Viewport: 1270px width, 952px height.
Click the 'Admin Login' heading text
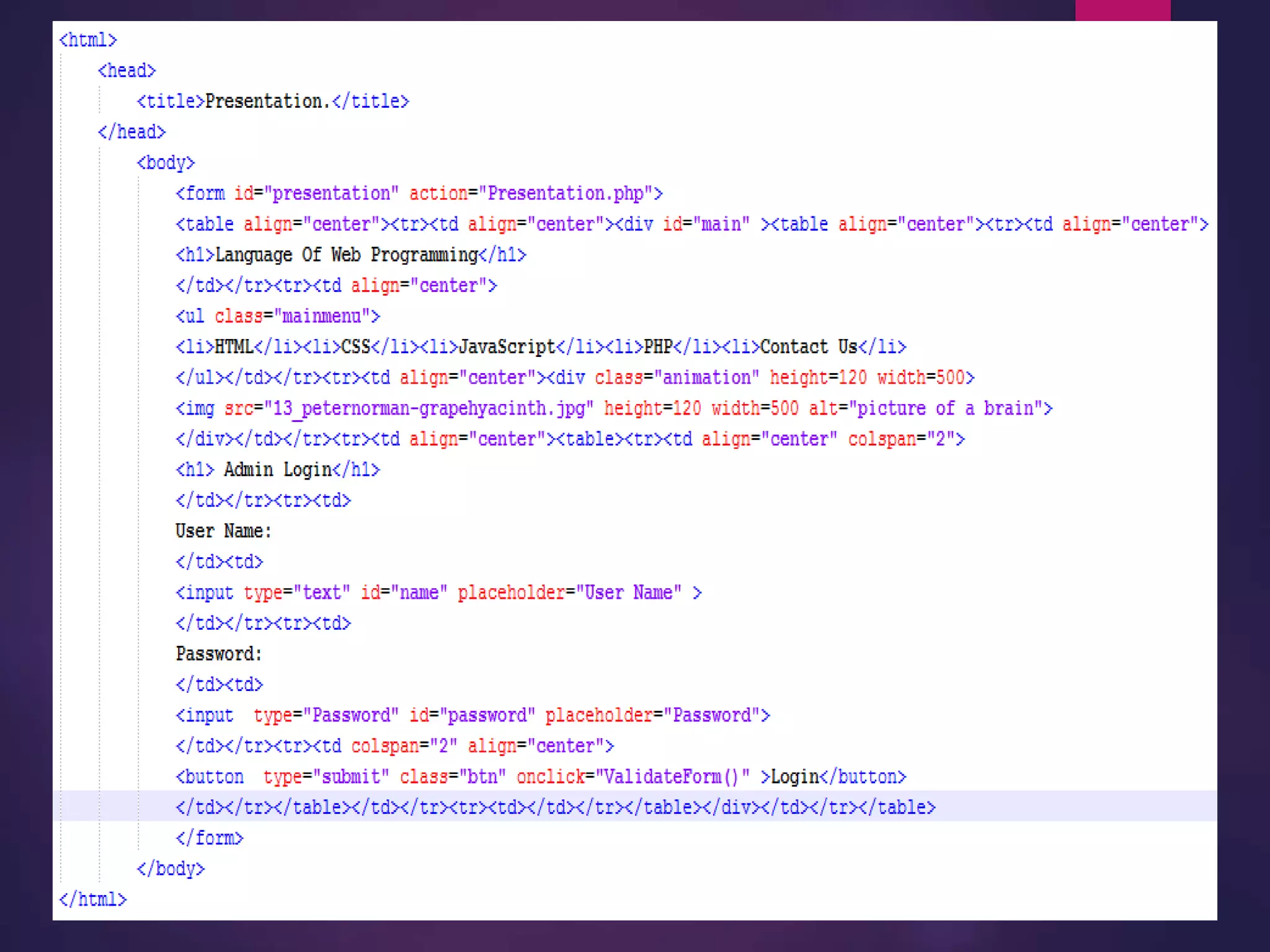[277, 470]
